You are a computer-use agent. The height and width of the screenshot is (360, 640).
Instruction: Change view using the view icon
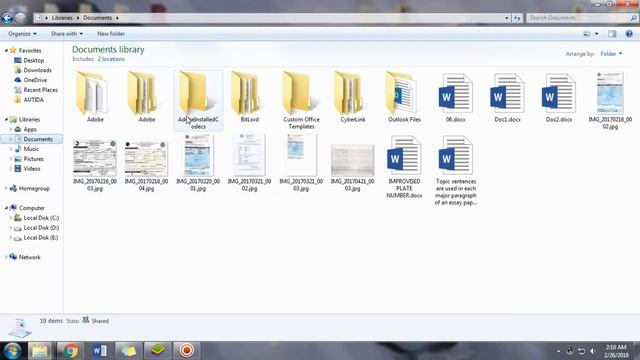click(x=587, y=34)
